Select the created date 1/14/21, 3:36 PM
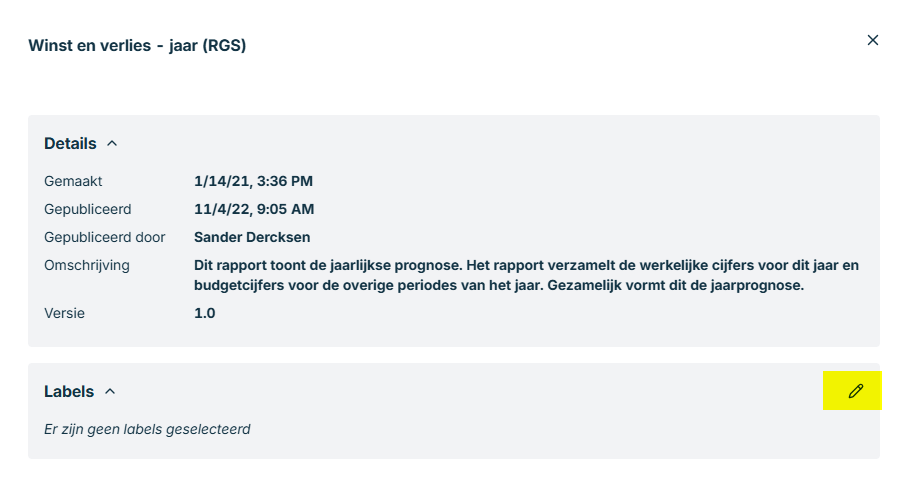The width and height of the screenshot is (918, 502). click(x=253, y=181)
